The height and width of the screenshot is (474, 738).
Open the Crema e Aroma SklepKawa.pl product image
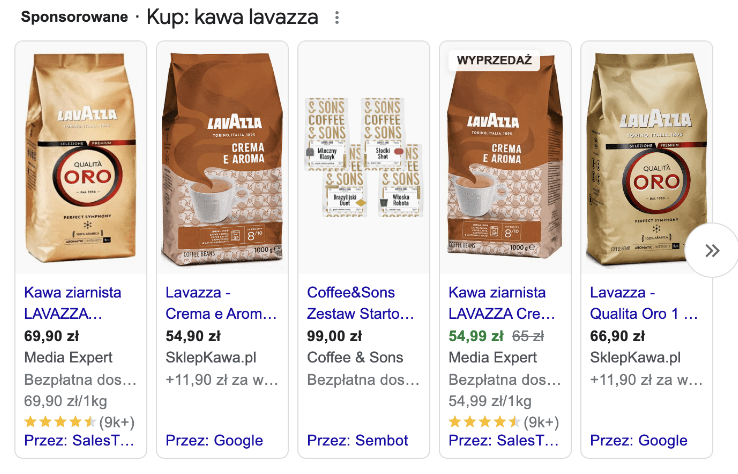tap(222, 158)
